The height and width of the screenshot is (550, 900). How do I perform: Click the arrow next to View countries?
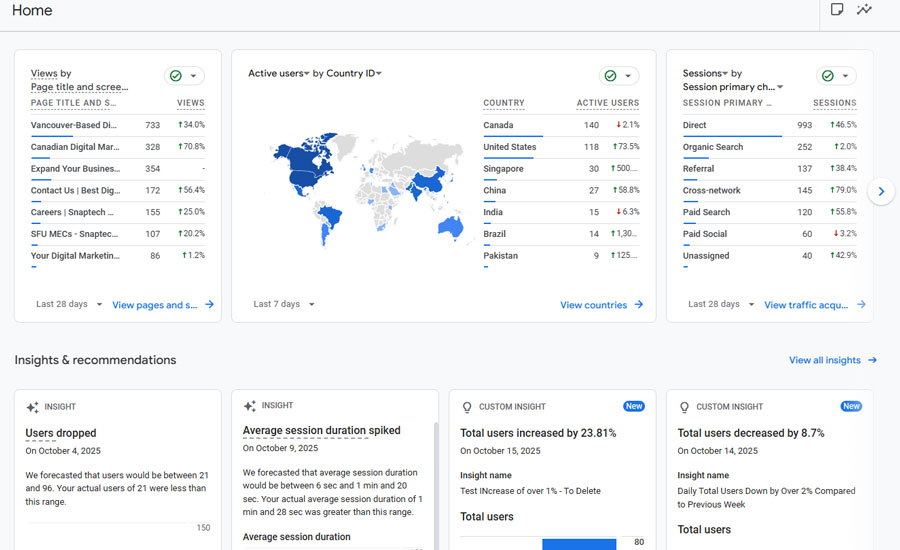[639, 305]
